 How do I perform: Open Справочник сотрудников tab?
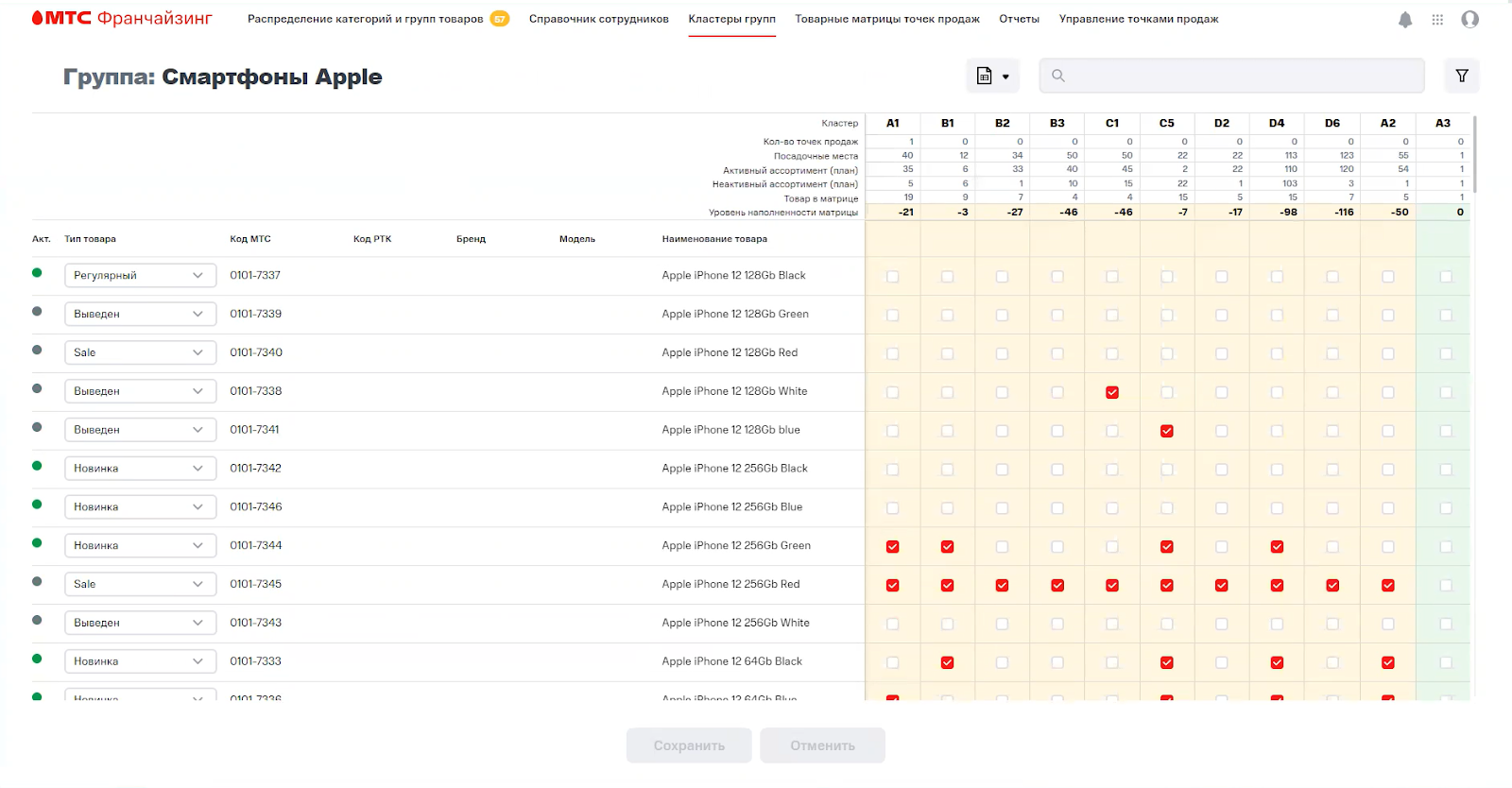coord(599,19)
